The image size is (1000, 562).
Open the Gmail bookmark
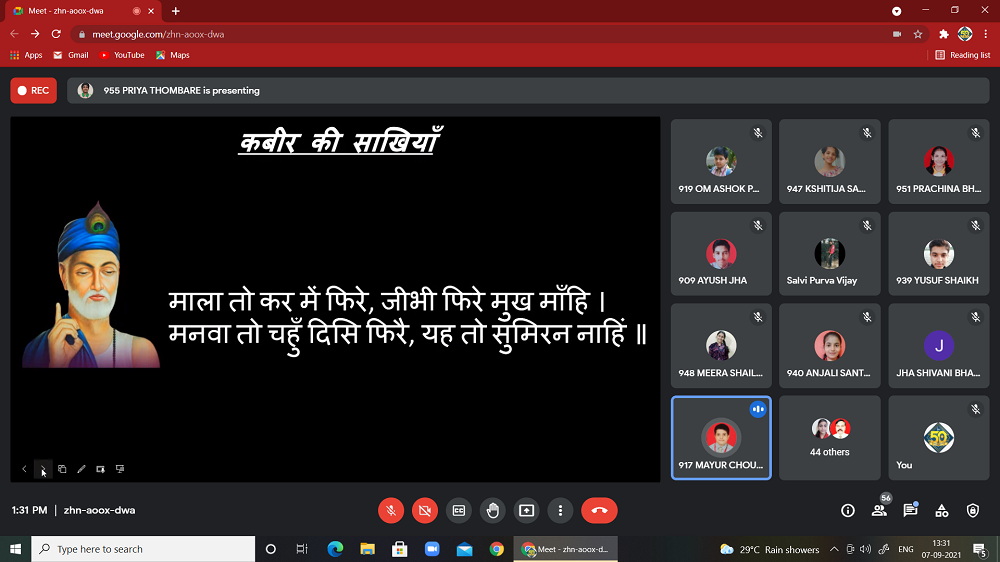[71, 55]
